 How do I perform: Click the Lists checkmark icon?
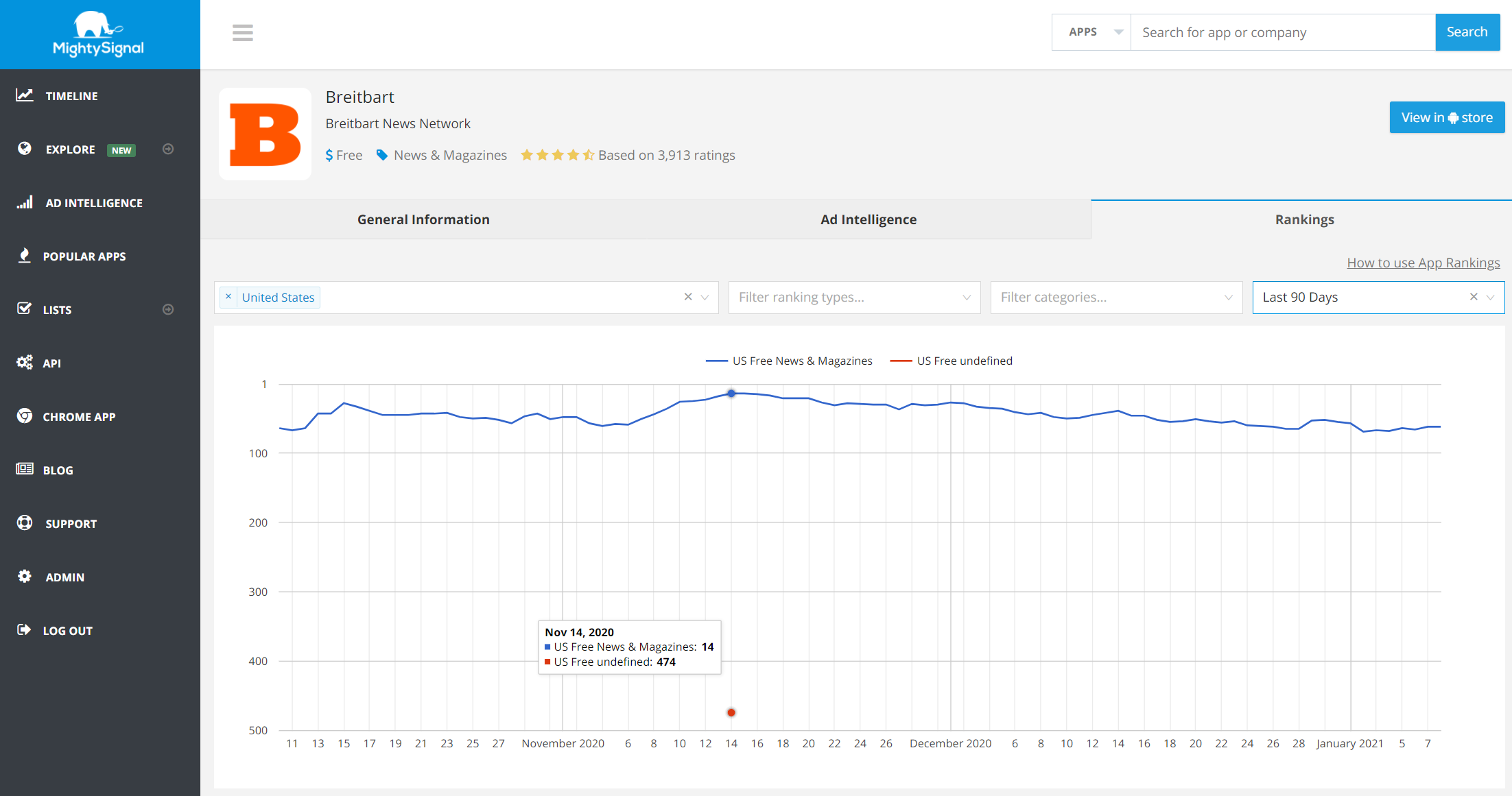tap(25, 309)
